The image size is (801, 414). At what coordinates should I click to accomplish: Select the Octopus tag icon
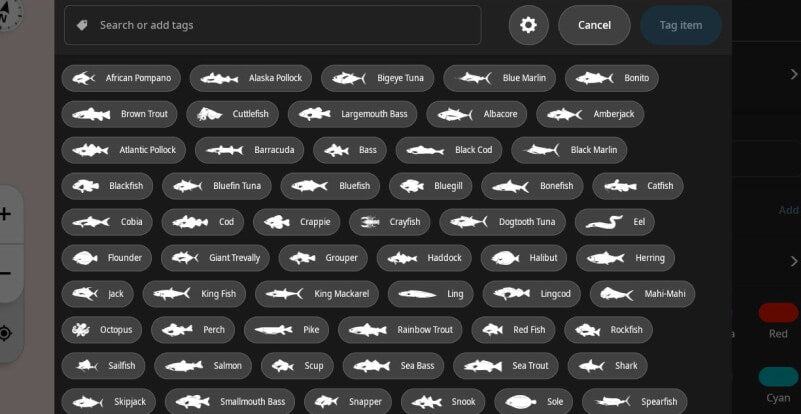(x=80, y=330)
